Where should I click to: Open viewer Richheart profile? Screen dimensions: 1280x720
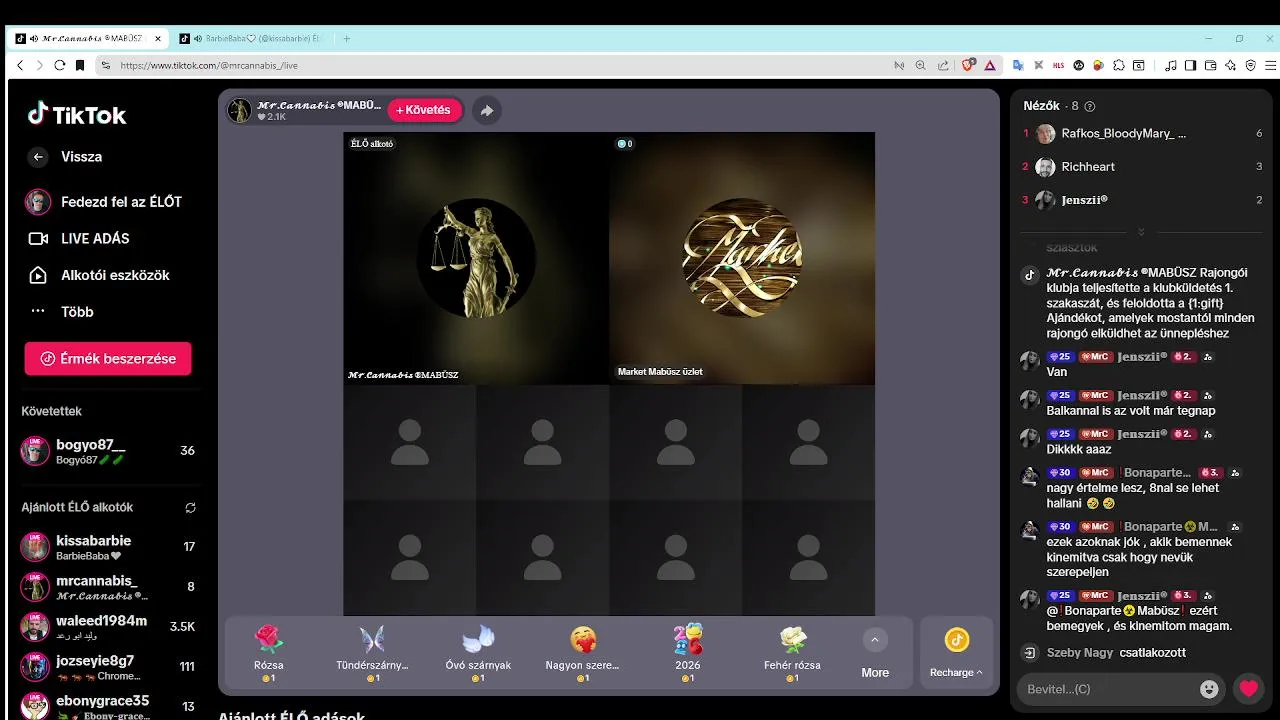point(1143,167)
